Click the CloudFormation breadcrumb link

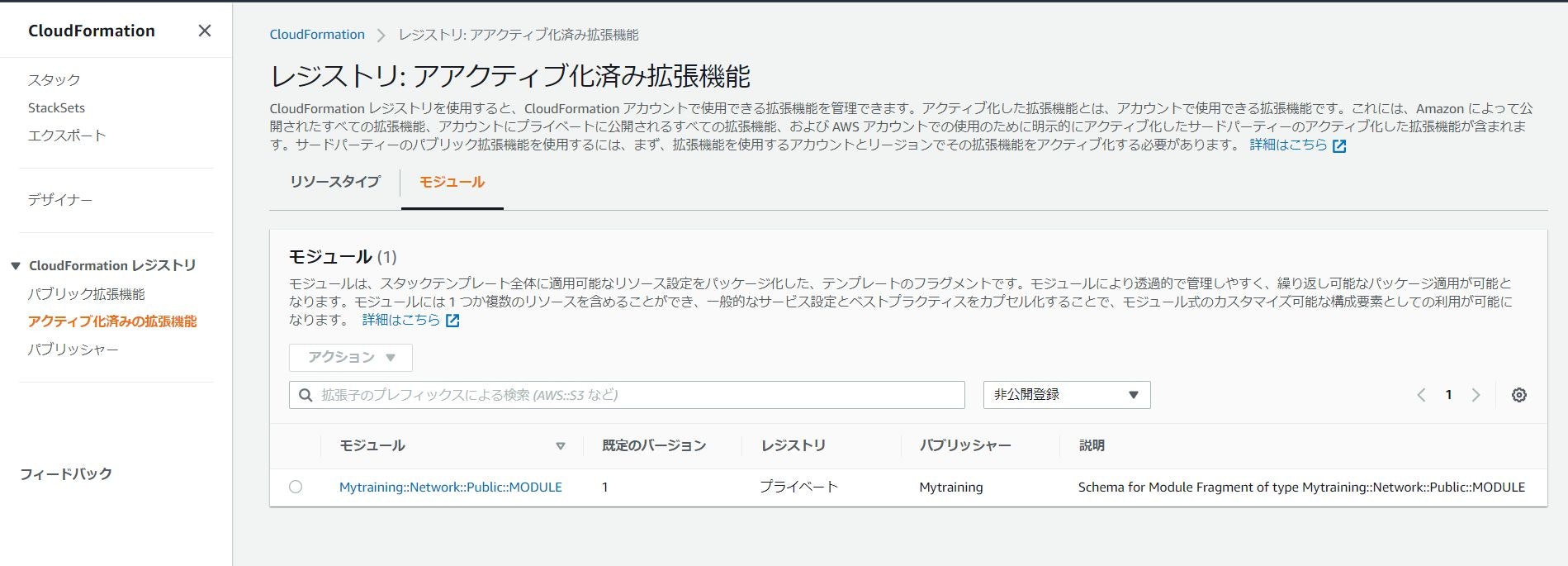317,35
